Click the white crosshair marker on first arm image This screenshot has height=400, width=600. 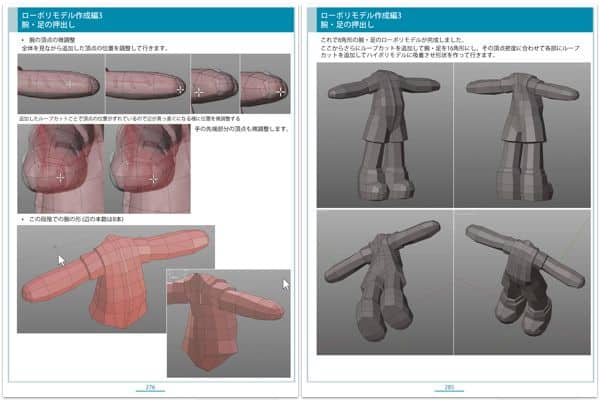coord(68,84)
